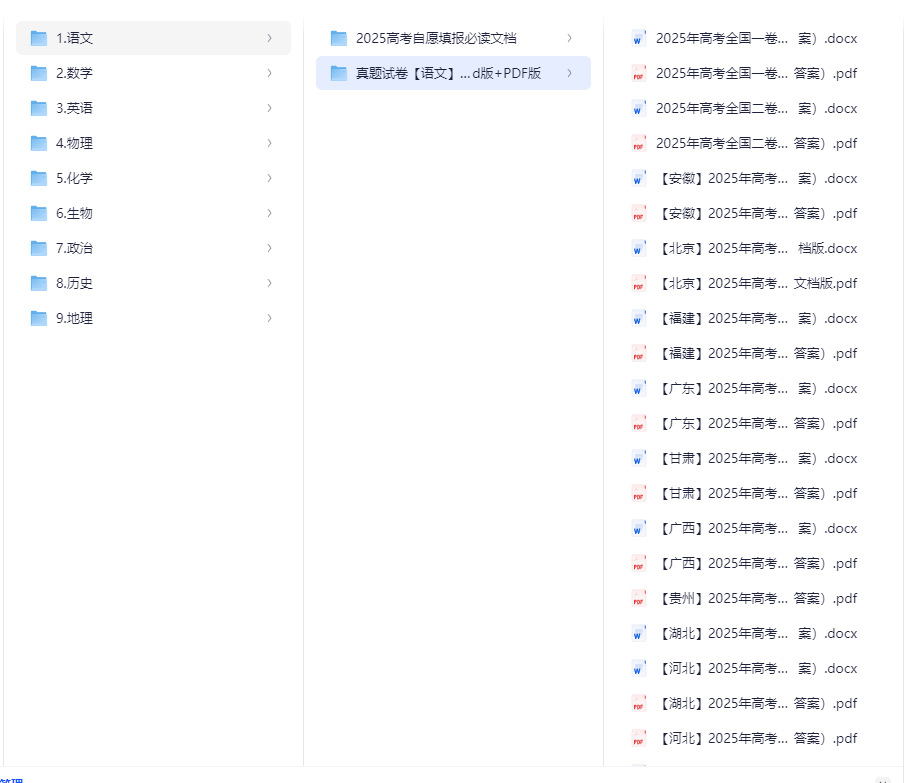Open file name 【安徽】2025年高考 ending .pdf
Screen dimensions: 920x783
point(756,213)
